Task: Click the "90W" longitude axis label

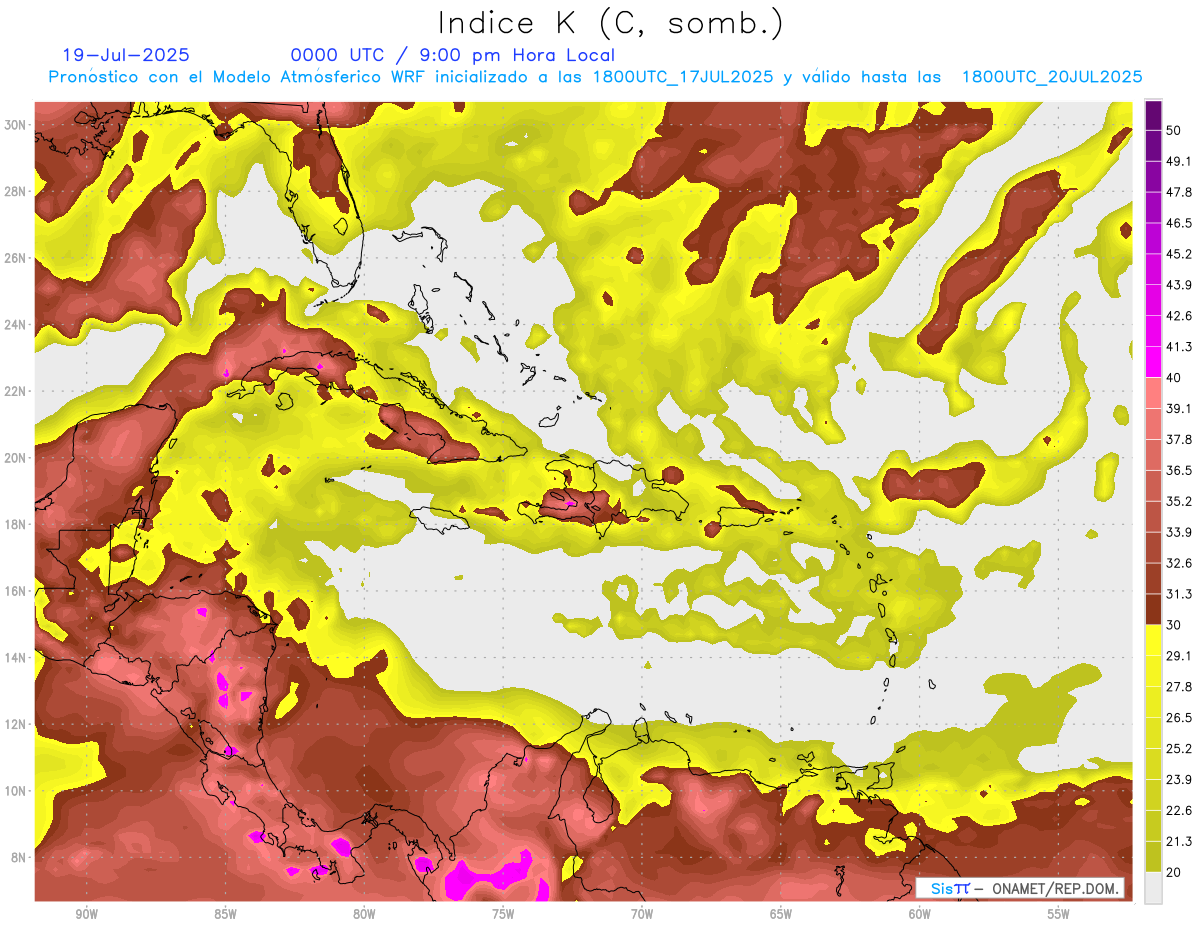Action: coord(86,914)
